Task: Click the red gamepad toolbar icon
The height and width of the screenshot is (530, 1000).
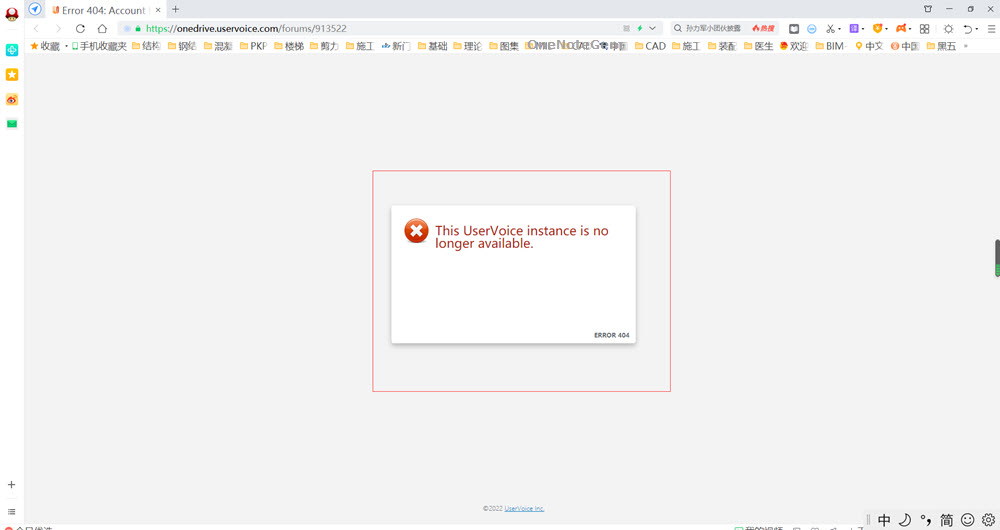Action: click(901, 29)
